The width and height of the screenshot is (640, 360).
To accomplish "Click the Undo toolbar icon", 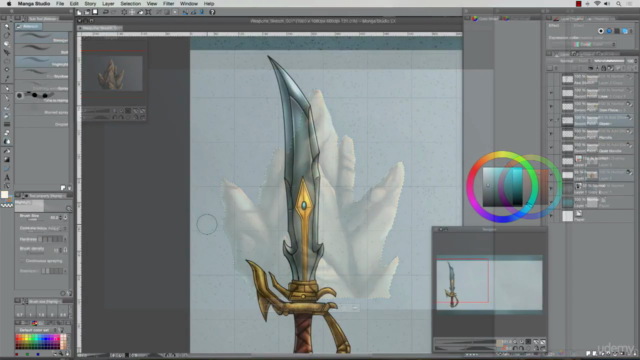I will point(106,12).
